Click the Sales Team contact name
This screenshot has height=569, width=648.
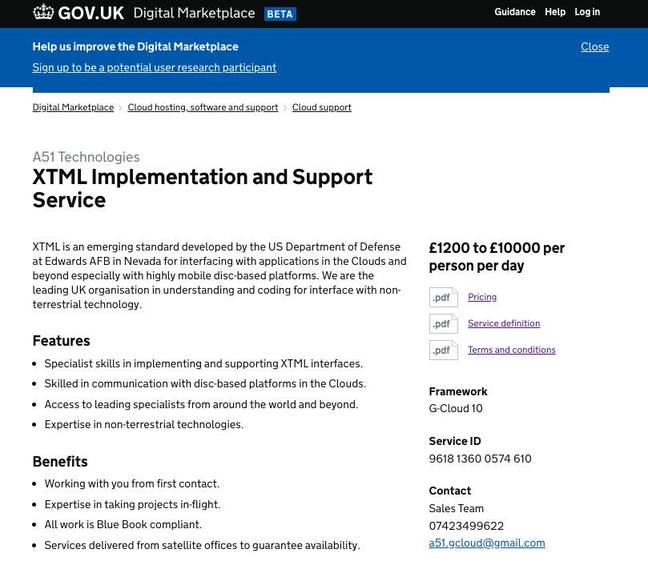click(x=456, y=508)
